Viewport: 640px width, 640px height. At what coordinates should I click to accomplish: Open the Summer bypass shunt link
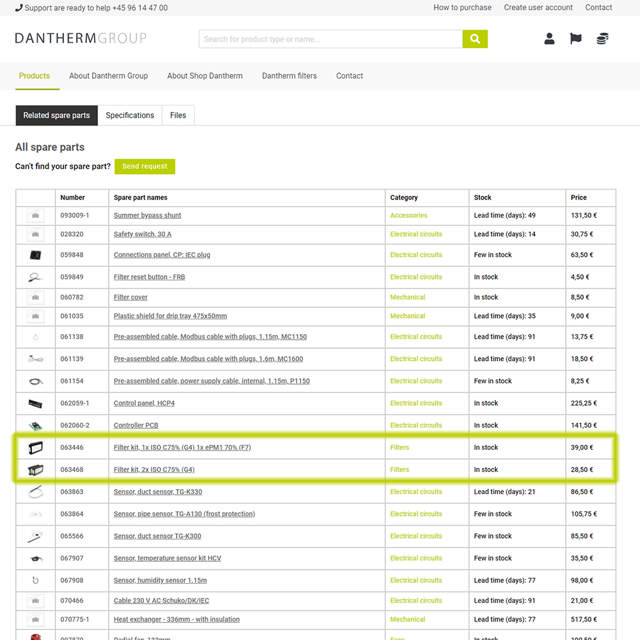(147, 216)
